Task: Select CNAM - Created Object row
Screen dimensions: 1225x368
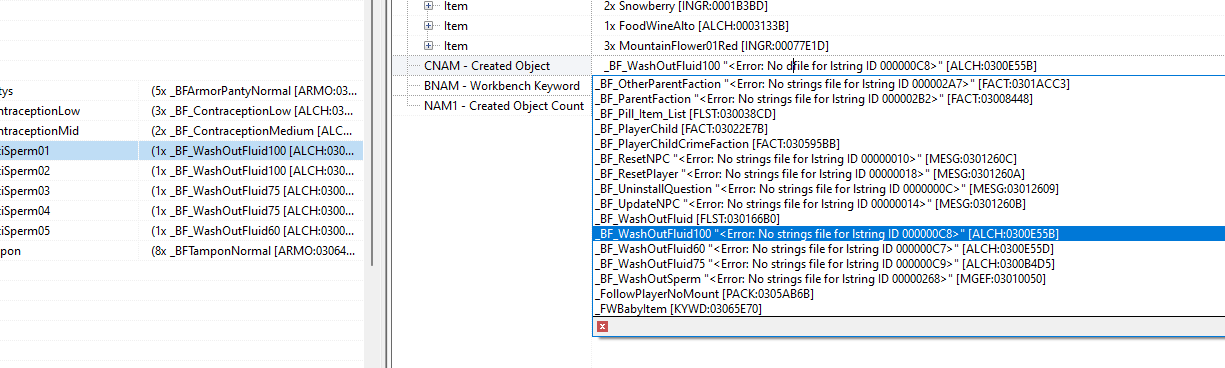Action: (x=486, y=66)
